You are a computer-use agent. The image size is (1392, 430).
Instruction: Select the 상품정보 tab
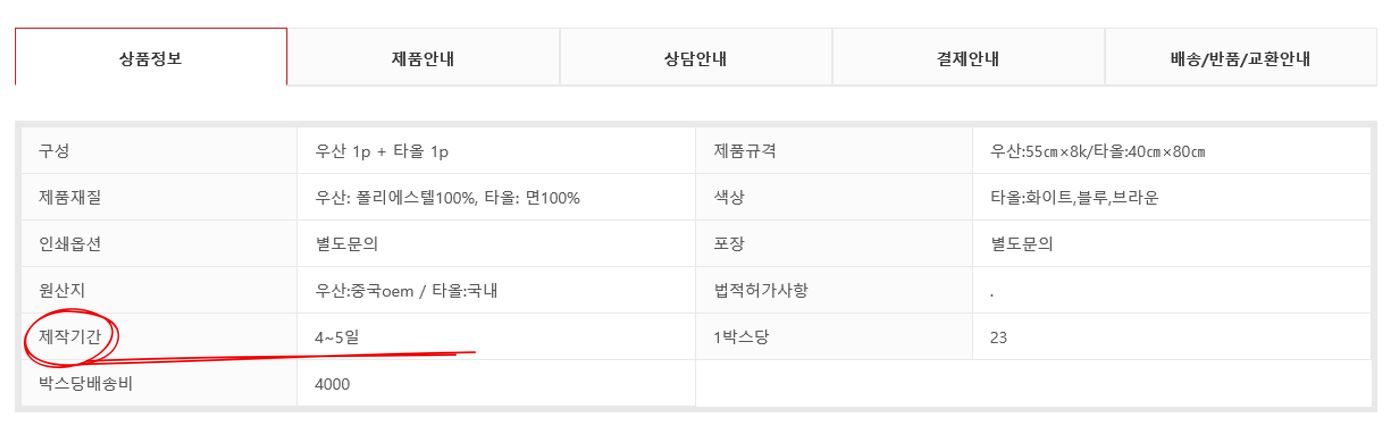[x=151, y=57]
